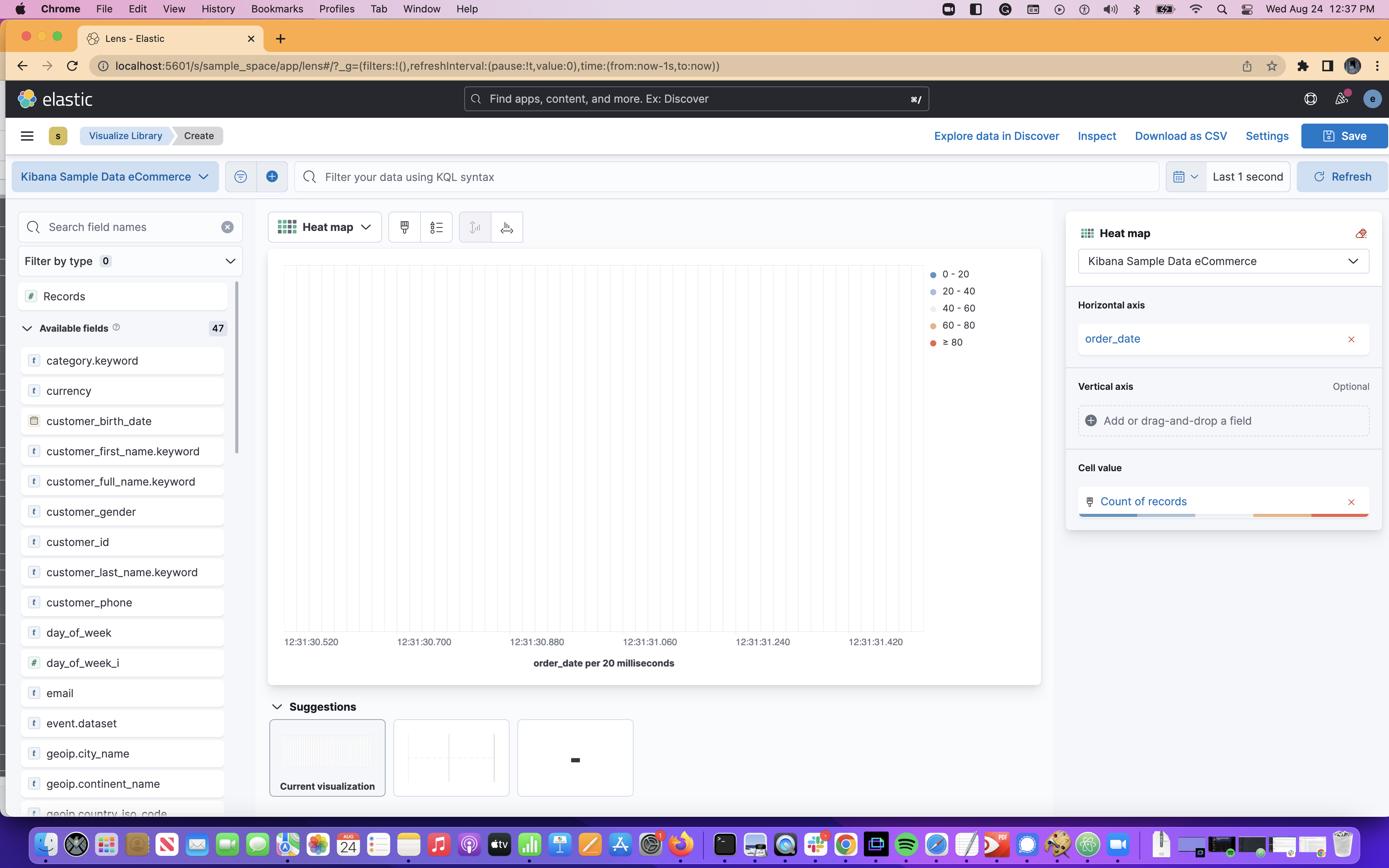Open the Heat map chart type dropdown
Screen dimensions: 1389x868
(x=325, y=227)
